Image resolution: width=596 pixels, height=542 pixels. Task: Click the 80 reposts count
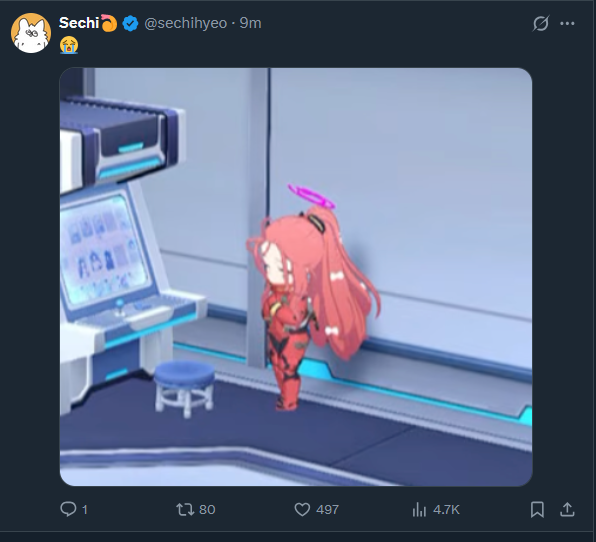pos(207,509)
